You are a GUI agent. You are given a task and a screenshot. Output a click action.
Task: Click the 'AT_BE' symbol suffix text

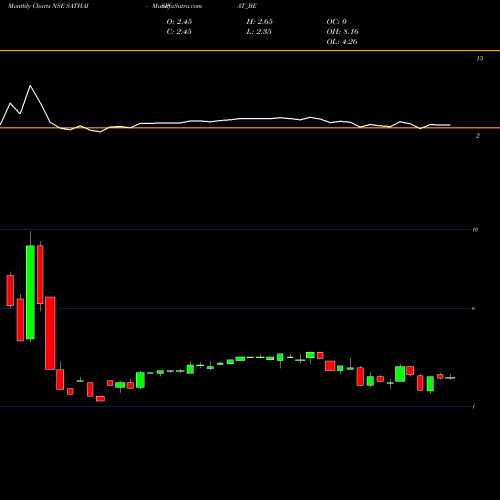tap(247, 6)
